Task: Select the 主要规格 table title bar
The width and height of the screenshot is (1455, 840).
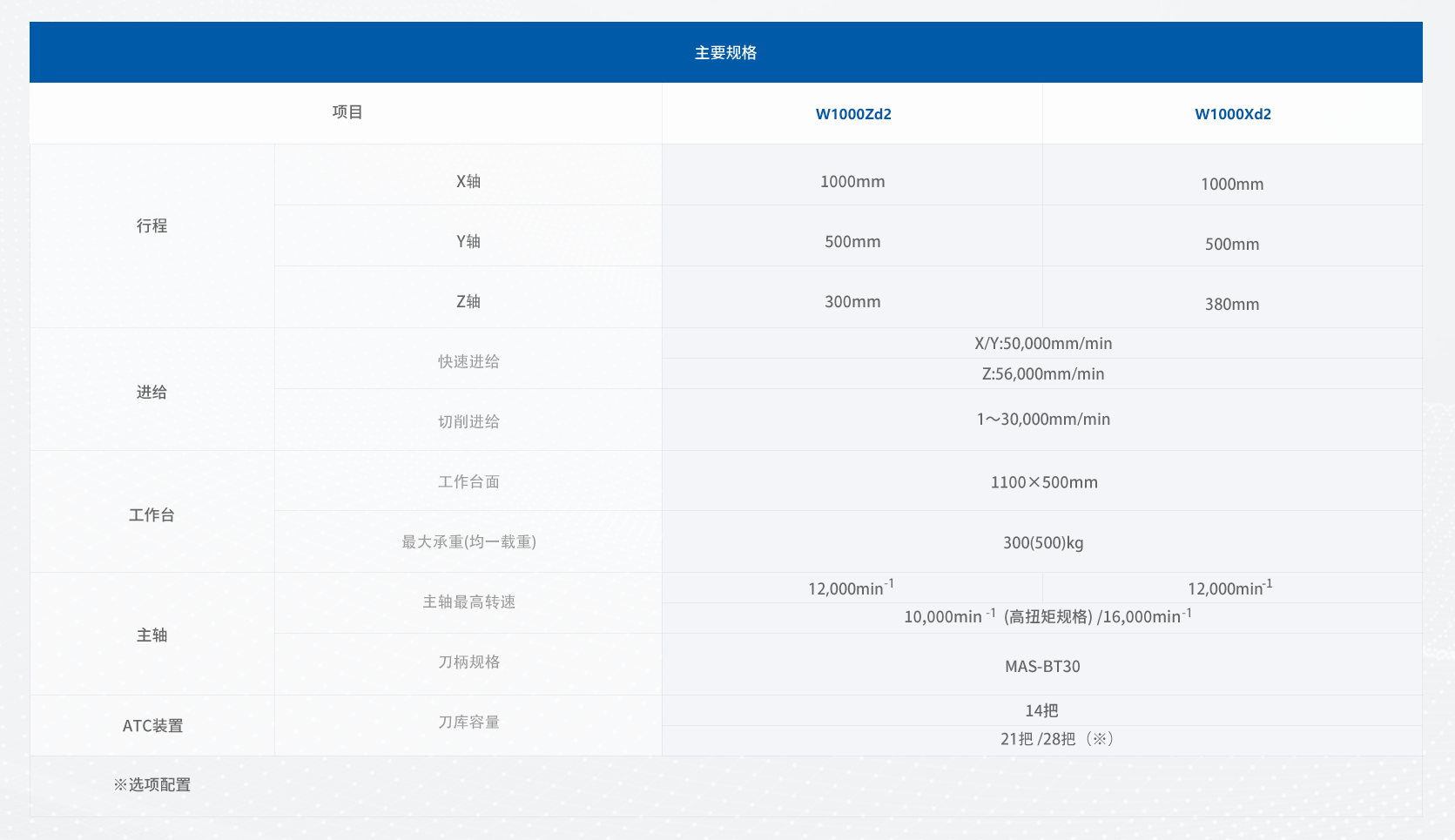Action: pyautogui.click(x=725, y=53)
